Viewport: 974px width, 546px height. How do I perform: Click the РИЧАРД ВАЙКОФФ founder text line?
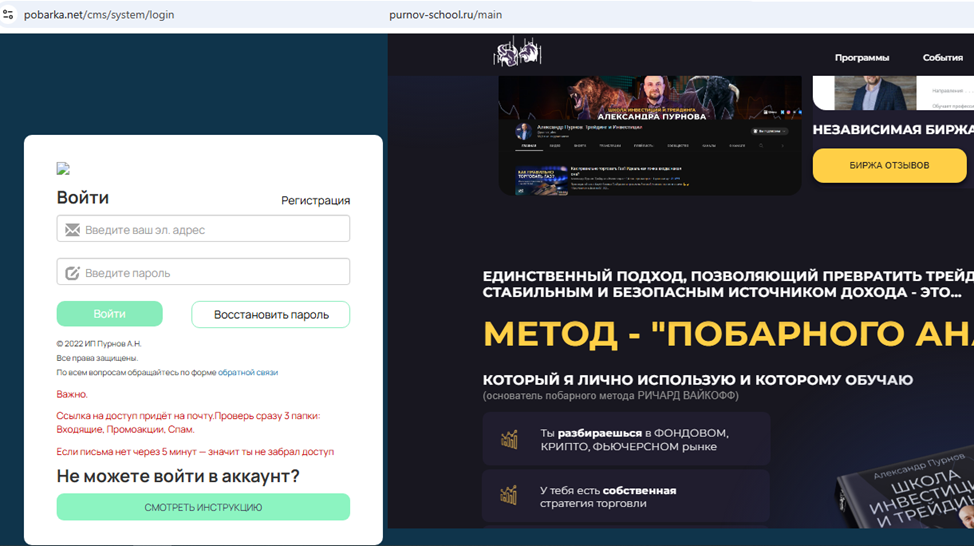(611, 396)
